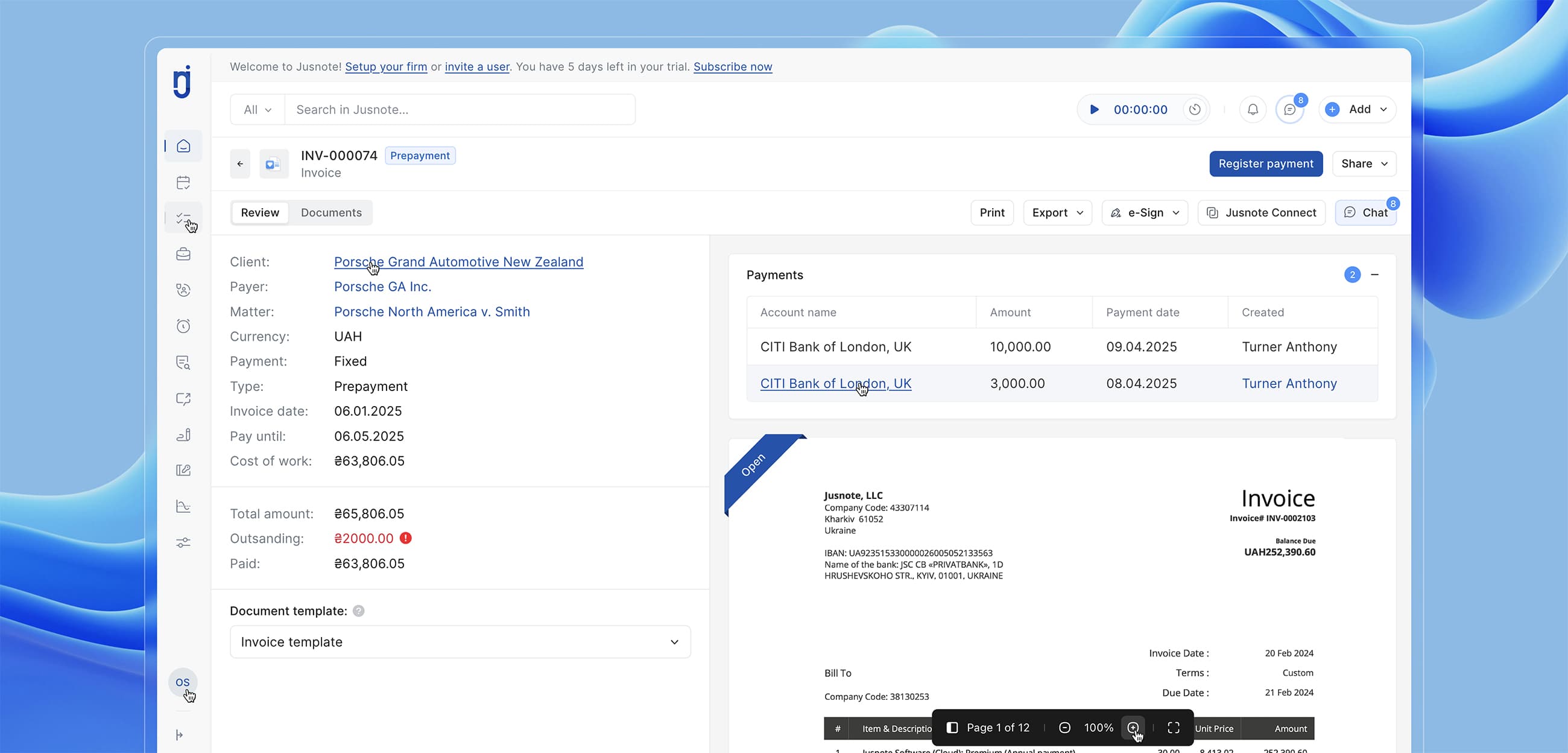Open the reports chart icon in sidebar

click(183, 506)
